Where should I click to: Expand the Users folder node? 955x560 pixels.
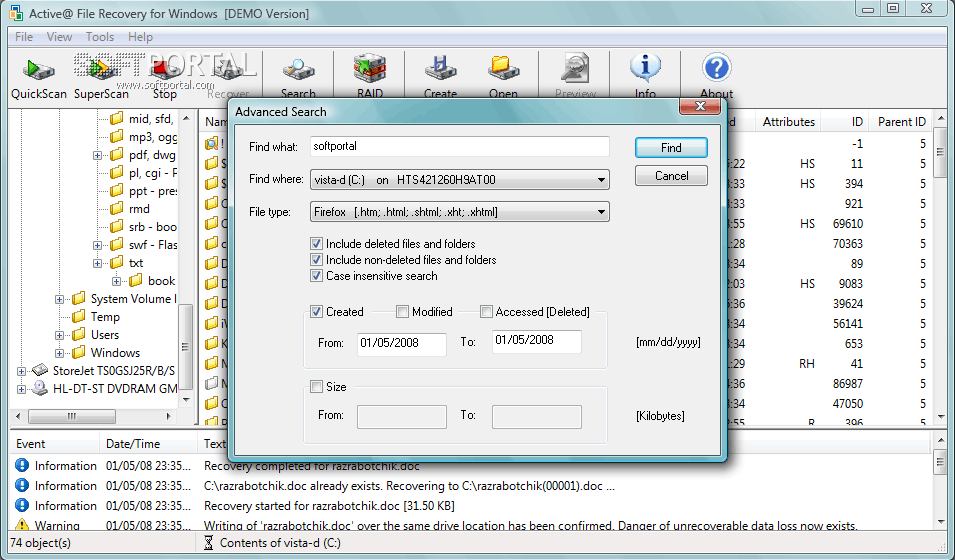[x=59, y=335]
